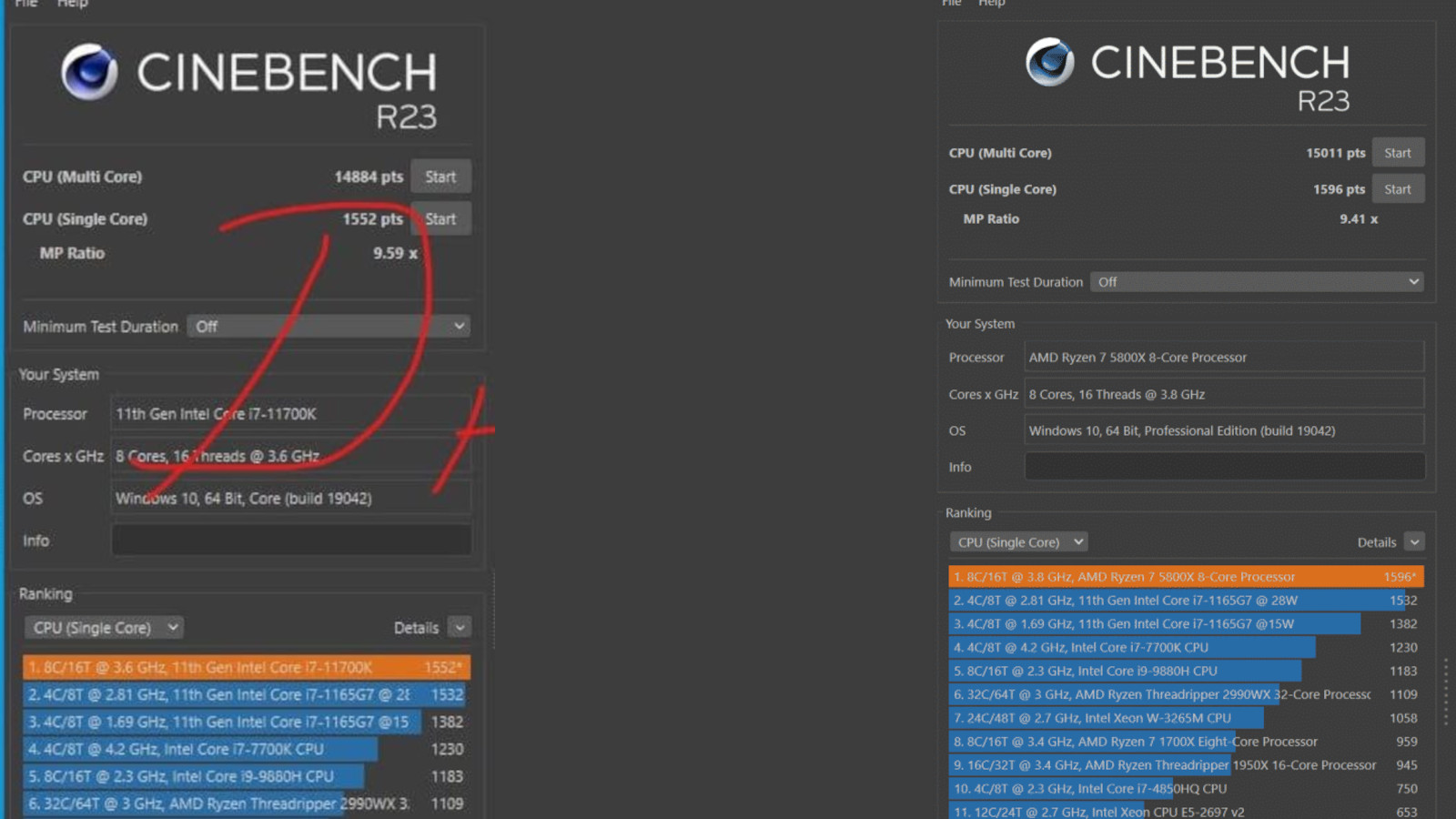Screen dimensions: 1456x819
Task: Open File menu in right window
Action: 952,4
